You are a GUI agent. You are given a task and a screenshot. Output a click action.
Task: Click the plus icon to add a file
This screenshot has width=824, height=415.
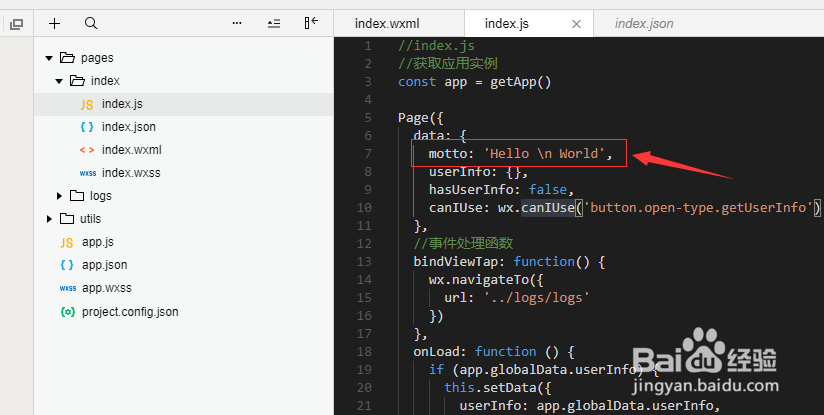(x=54, y=23)
